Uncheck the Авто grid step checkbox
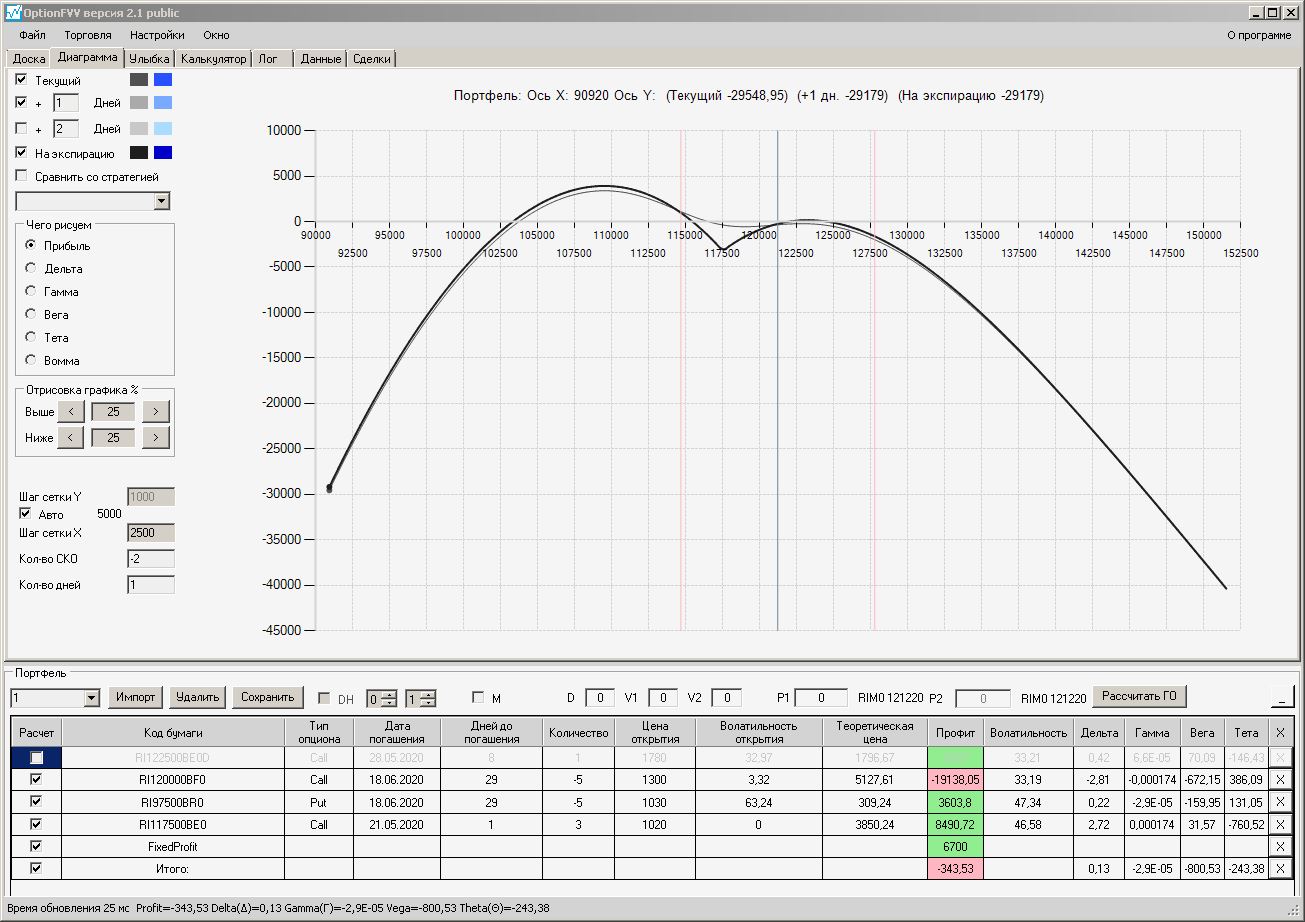The height and width of the screenshot is (922, 1305). pos(26,514)
